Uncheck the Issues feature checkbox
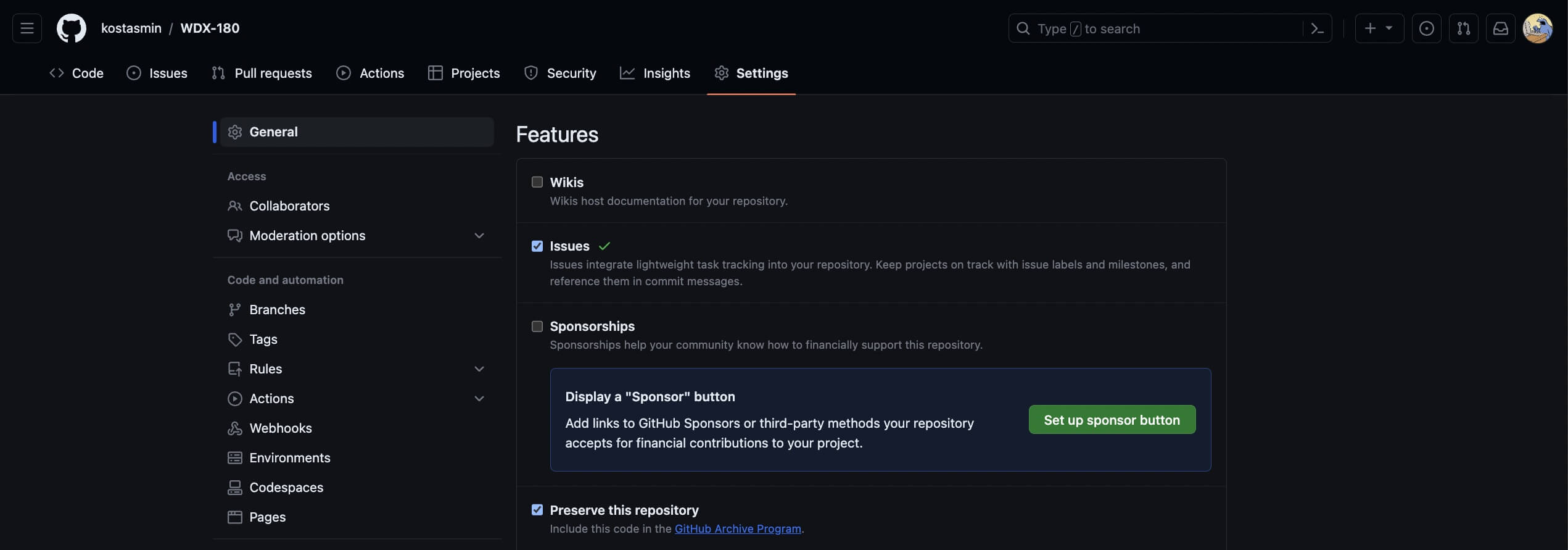Image resolution: width=1568 pixels, height=550 pixels. (537, 246)
